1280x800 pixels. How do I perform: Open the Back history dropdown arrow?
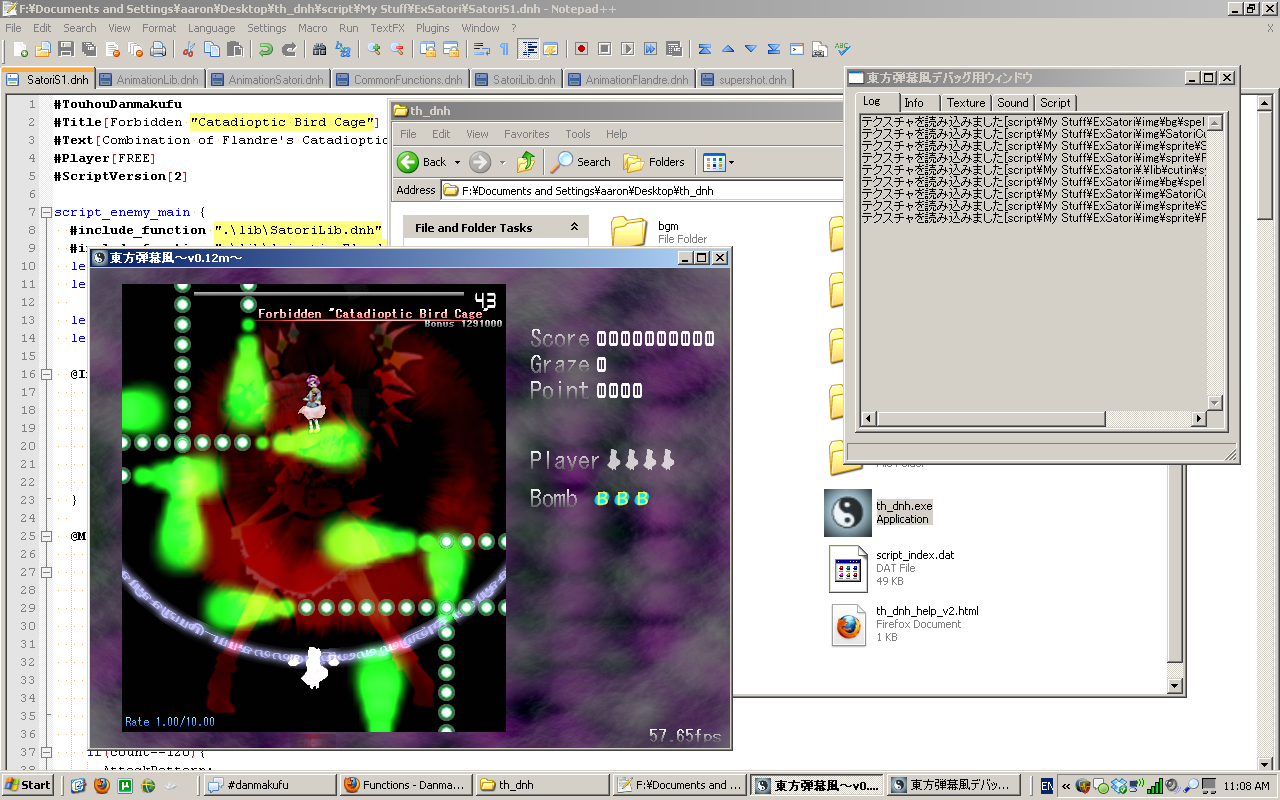pos(457,162)
